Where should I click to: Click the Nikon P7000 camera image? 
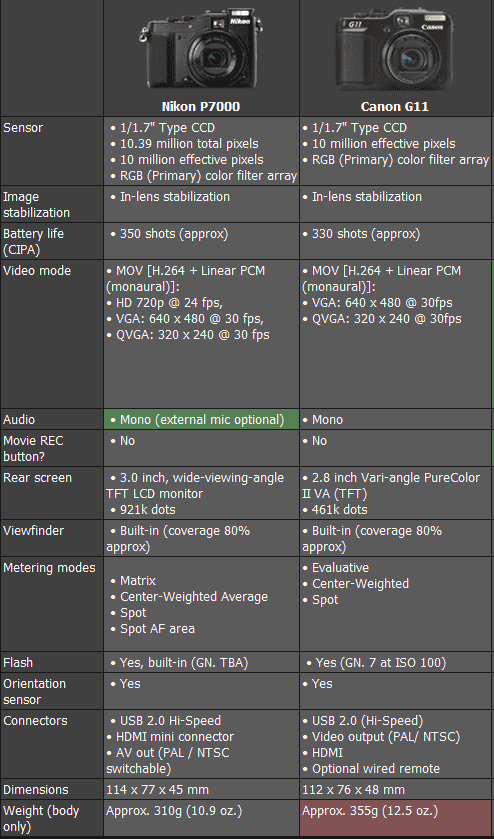coord(201,48)
